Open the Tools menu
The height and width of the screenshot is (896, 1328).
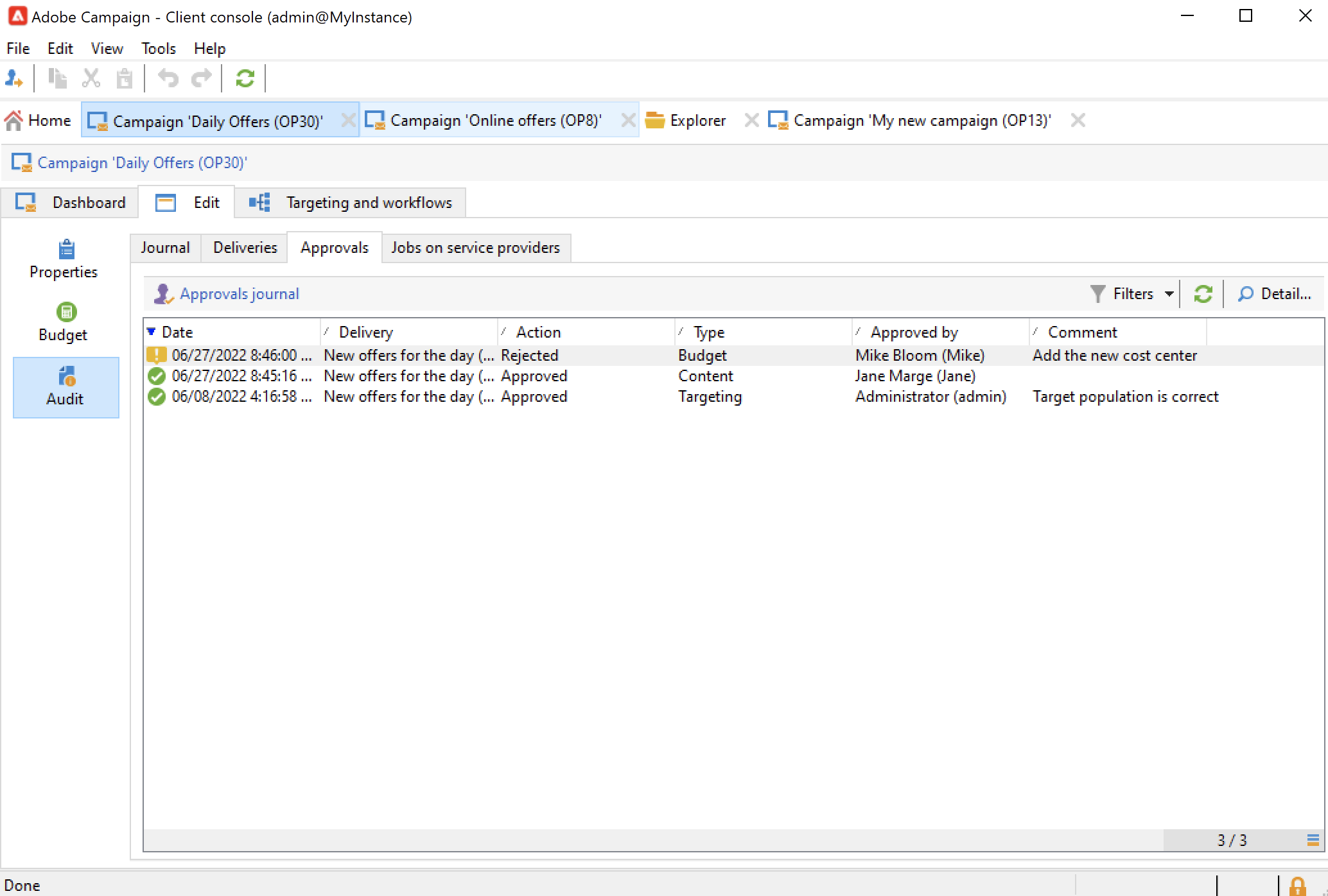158,49
